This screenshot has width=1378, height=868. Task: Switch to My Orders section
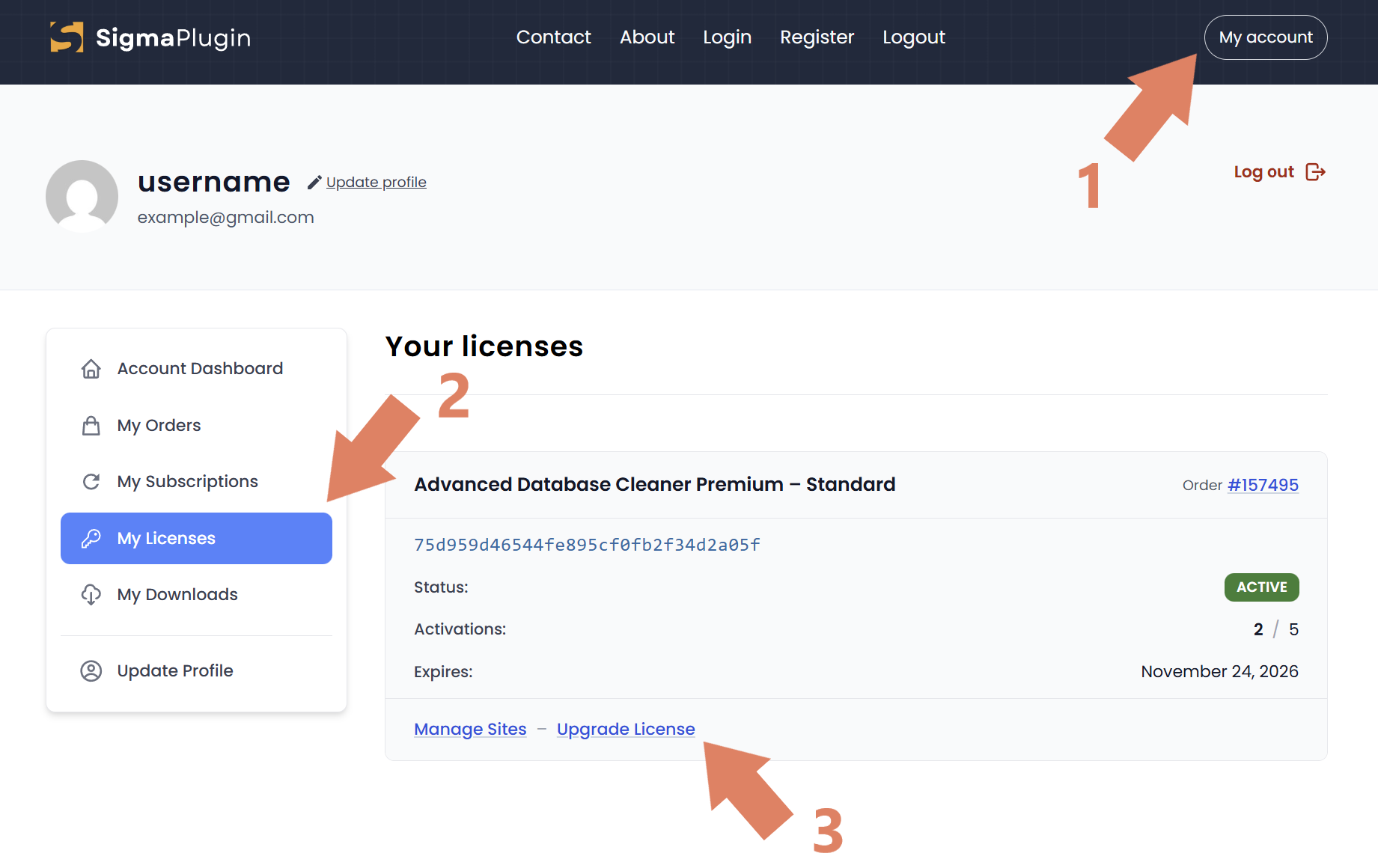(196, 426)
